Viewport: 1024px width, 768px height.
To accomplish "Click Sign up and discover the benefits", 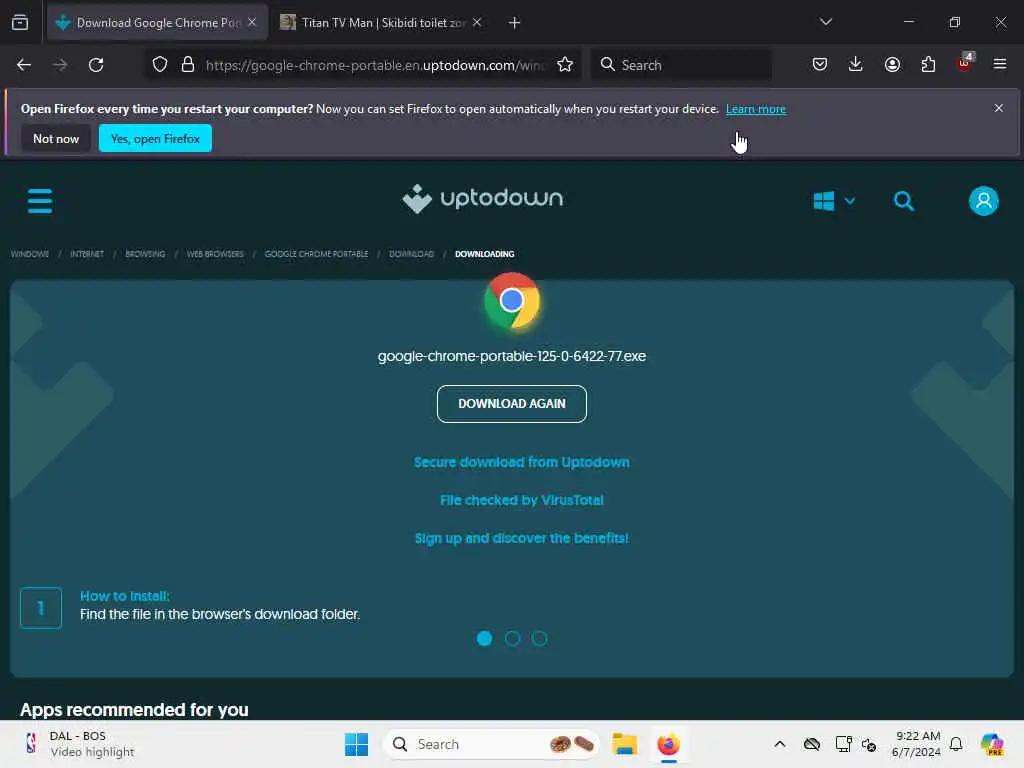I will click(521, 538).
